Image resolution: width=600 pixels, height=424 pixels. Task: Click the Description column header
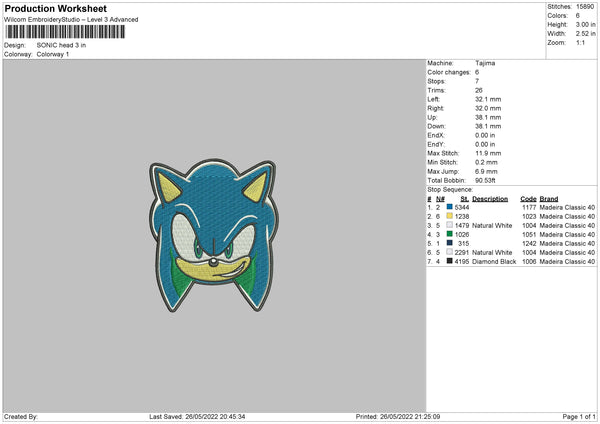490,198
